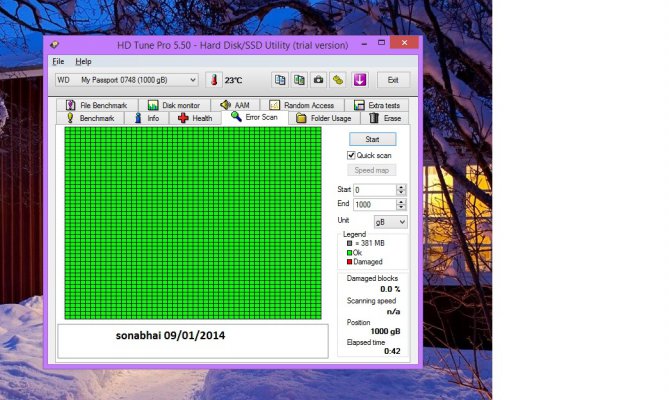Open the Random Access tab
The height and width of the screenshot is (400, 669).
[302, 105]
